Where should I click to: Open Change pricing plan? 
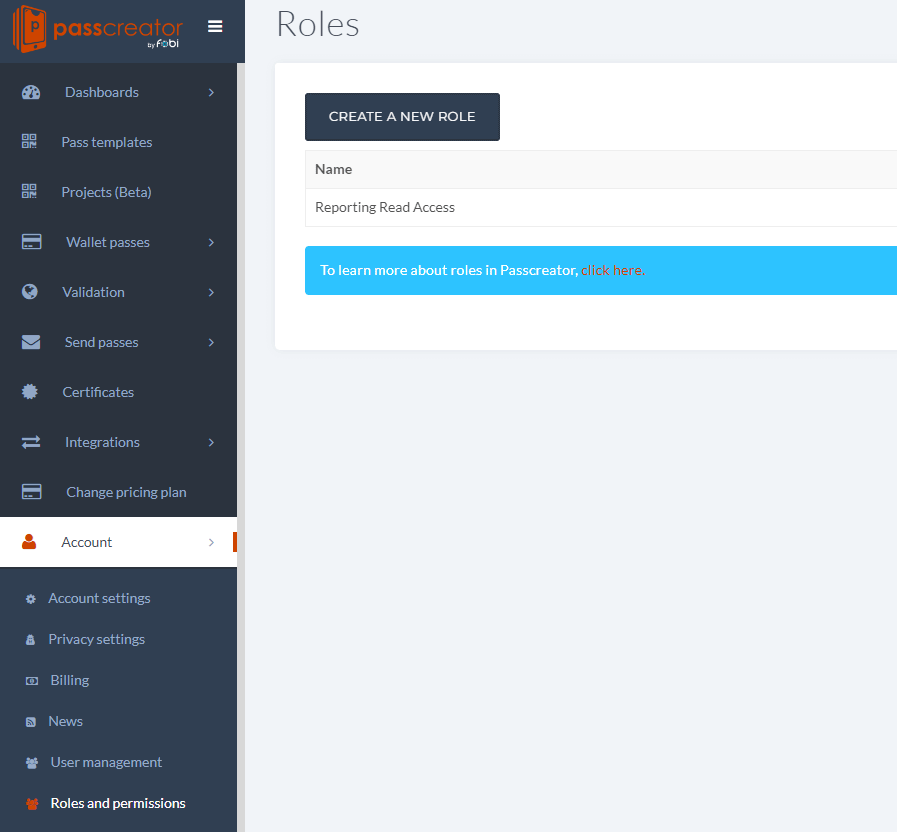point(118,492)
